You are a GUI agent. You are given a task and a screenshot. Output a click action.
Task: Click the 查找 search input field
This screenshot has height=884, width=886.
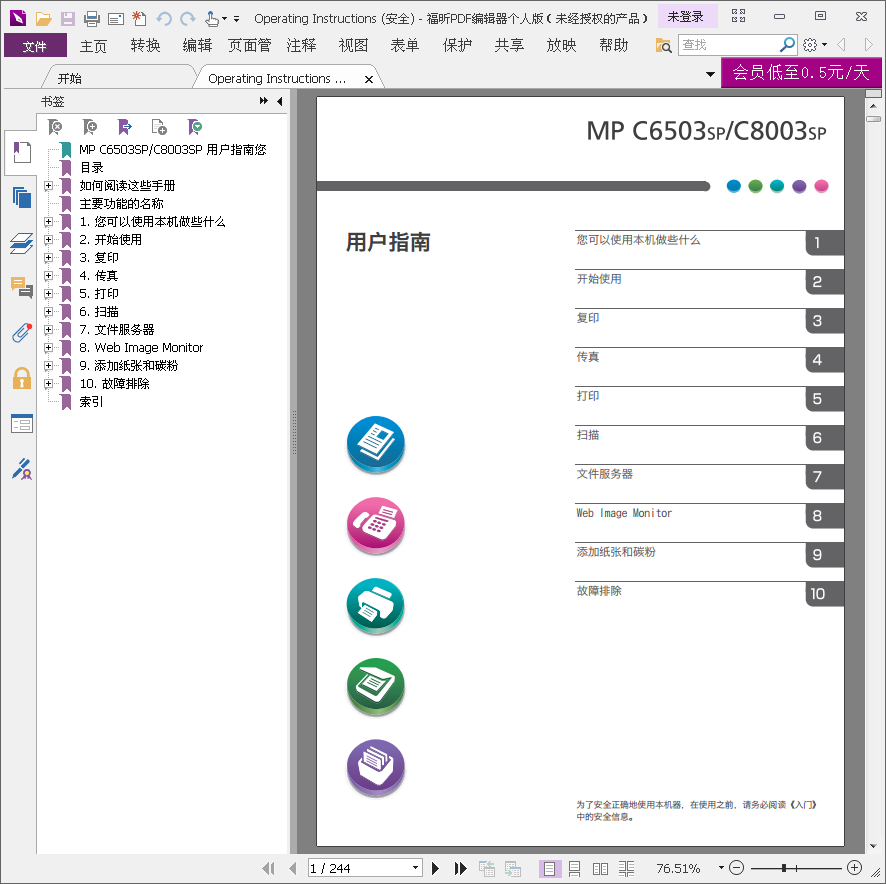[x=729, y=45]
